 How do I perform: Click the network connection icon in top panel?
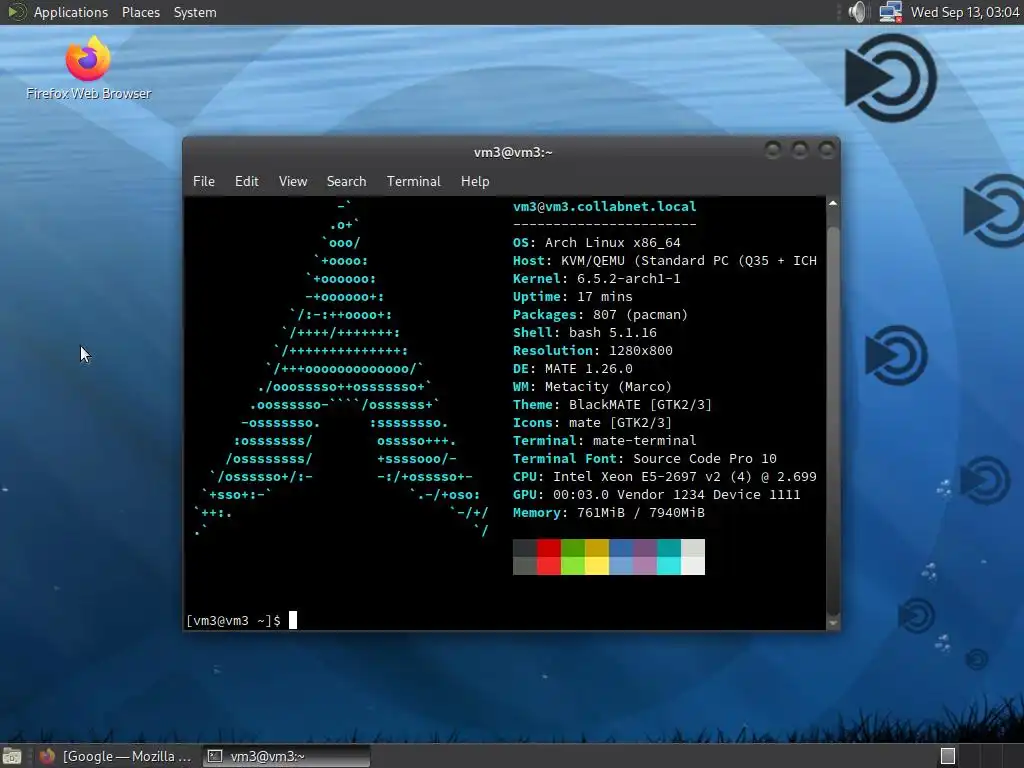click(x=890, y=12)
